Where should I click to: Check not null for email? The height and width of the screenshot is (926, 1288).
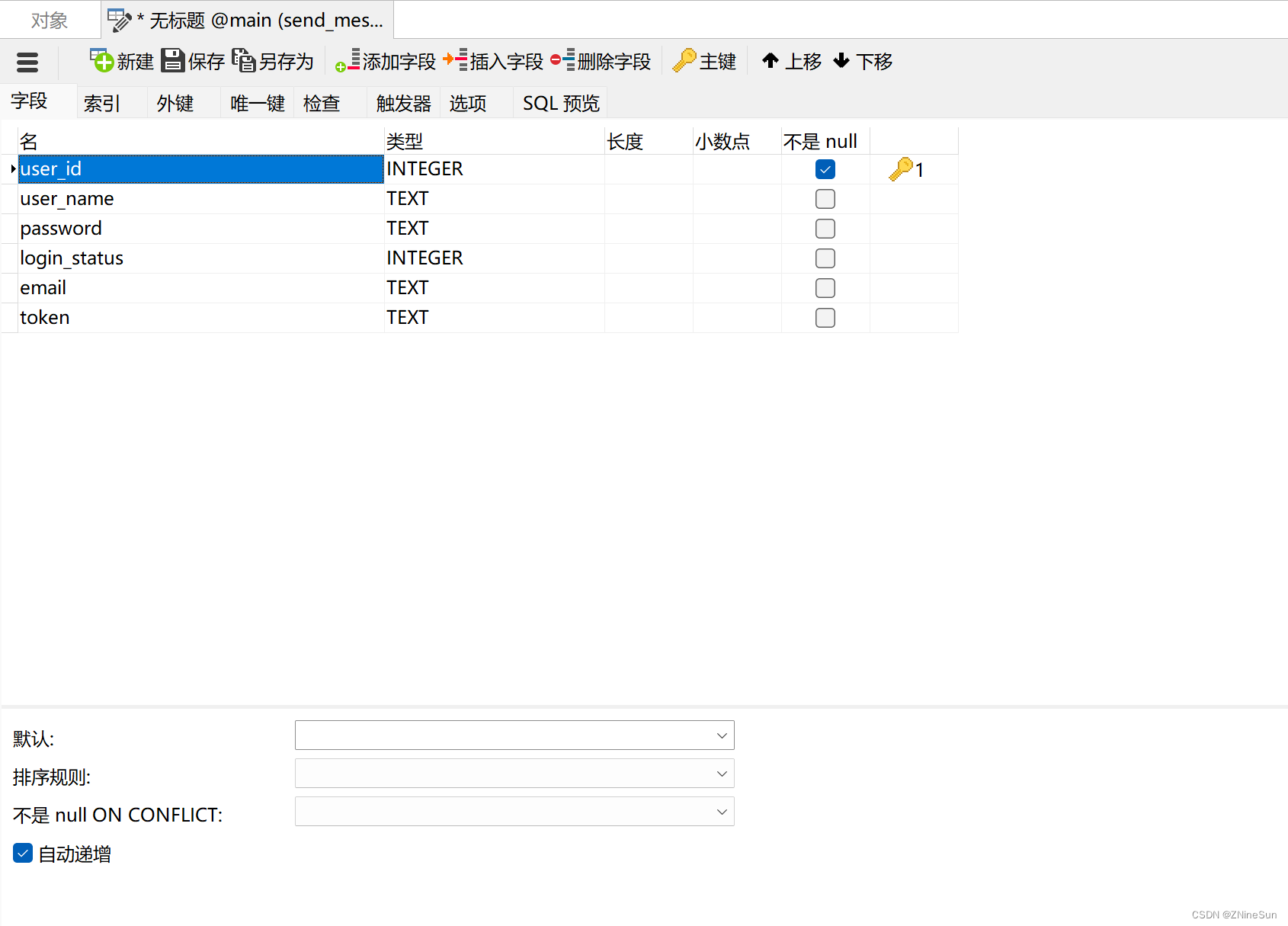825,288
